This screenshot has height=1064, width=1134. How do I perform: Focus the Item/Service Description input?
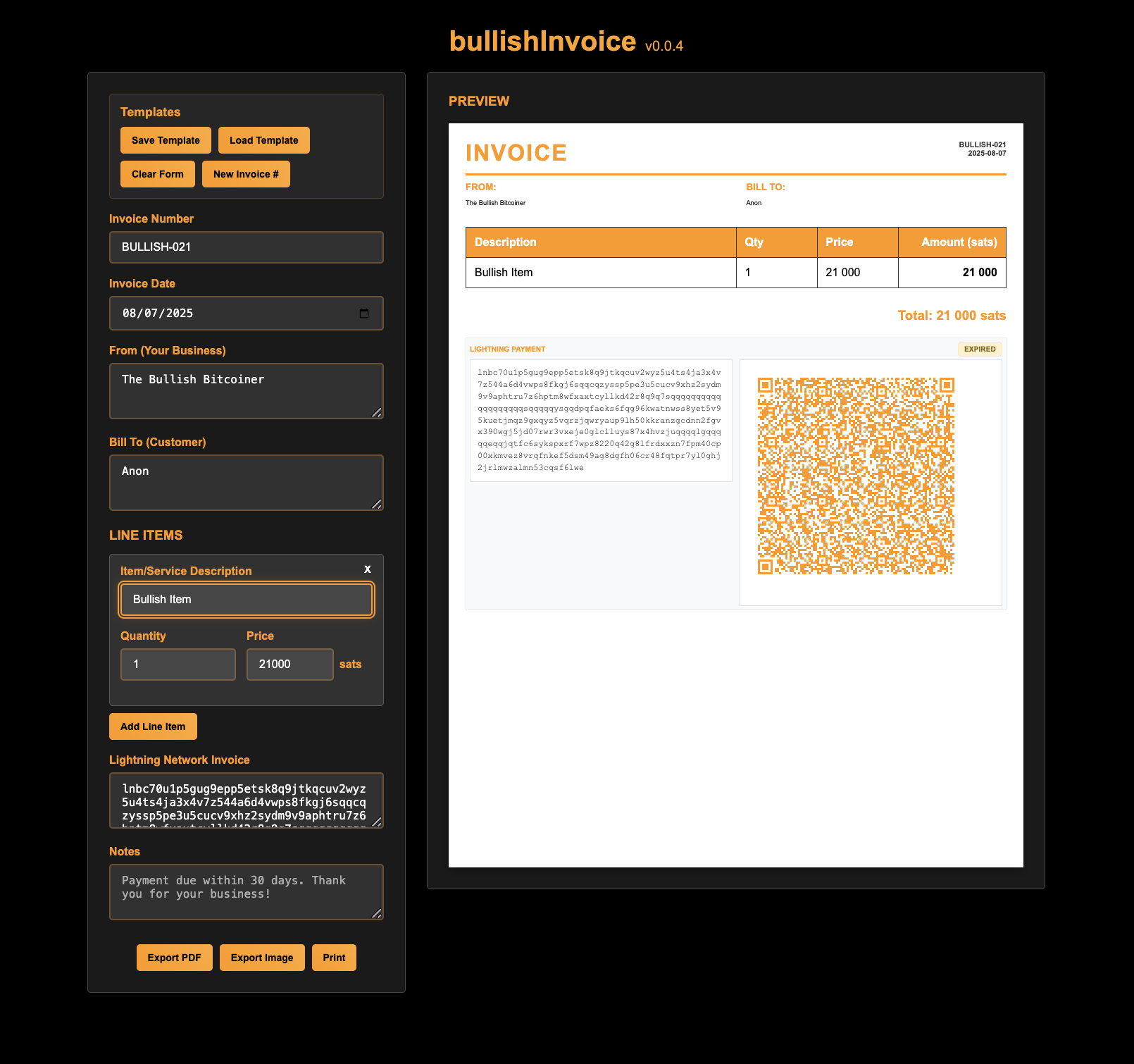(x=247, y=600)
